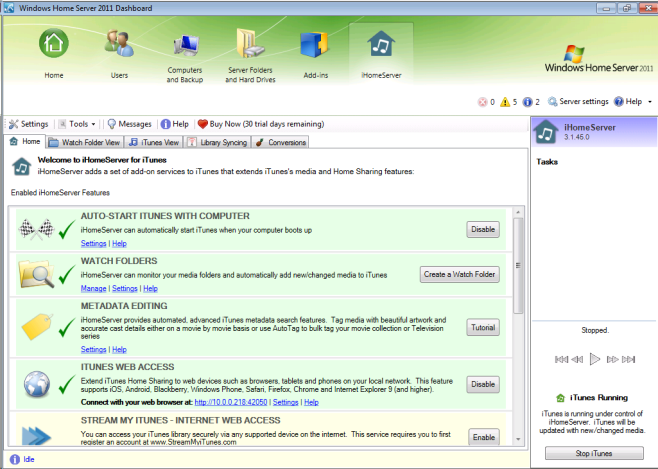Fast forward playback in the player
The image size is (658, 469).
[x=613, y=360]
